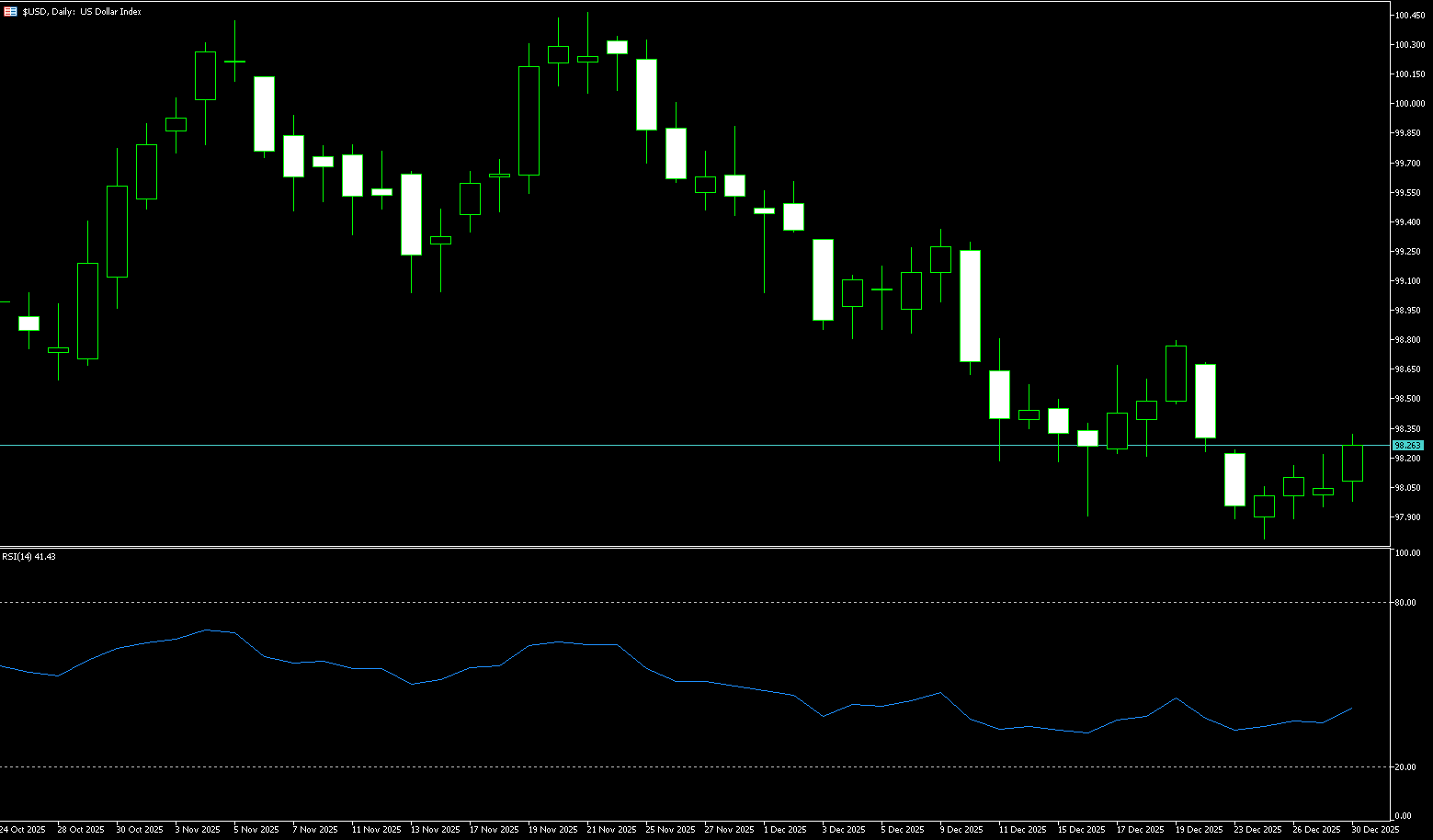Select the rightmost candlestick on the chart

point(1352,463)
